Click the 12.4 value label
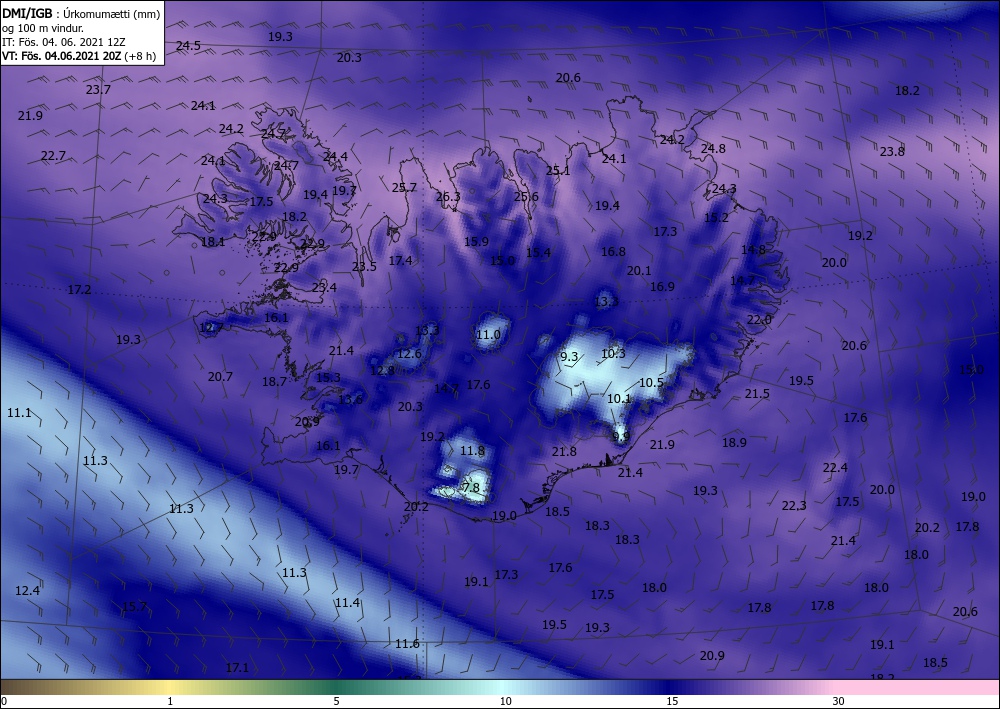Viewport: 1000px width, 709px height. [27, 591]
